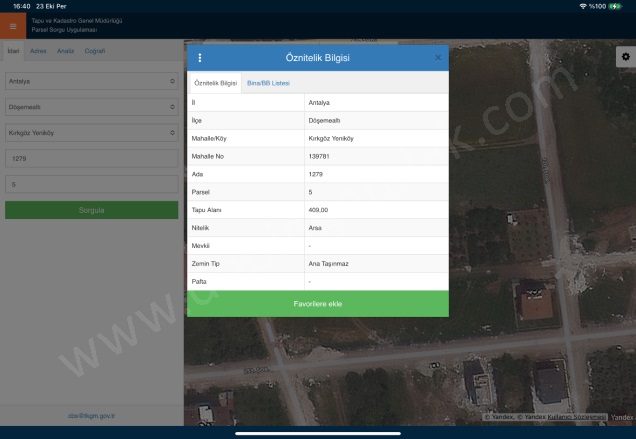Image resolution: width=636 pixels, height=439 pixels.
Task: Click the Ada input field with 1279
Action: [91, 158]
